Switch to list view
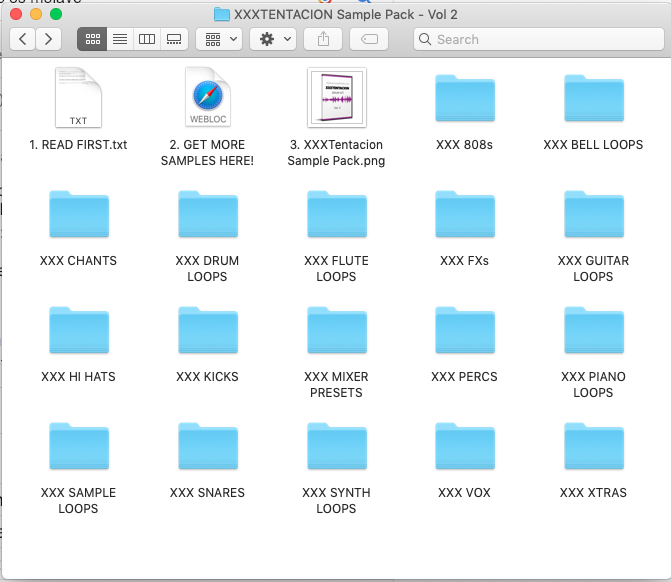 click(120, 39)
